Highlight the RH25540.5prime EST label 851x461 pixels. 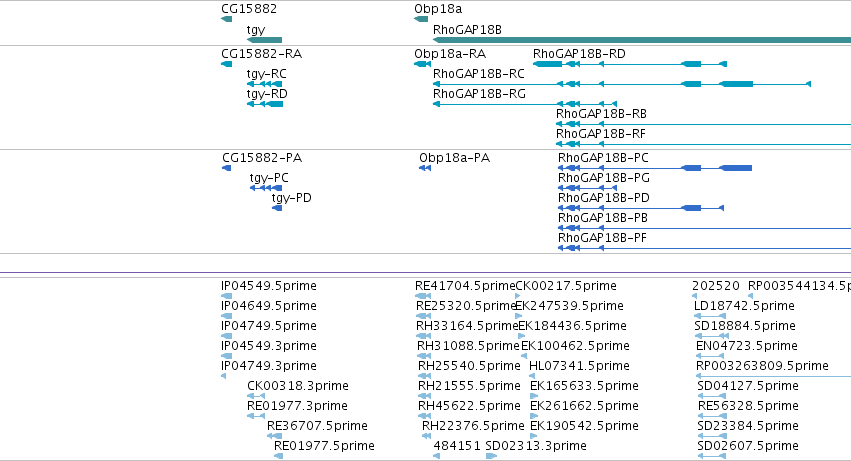(469, 367)
